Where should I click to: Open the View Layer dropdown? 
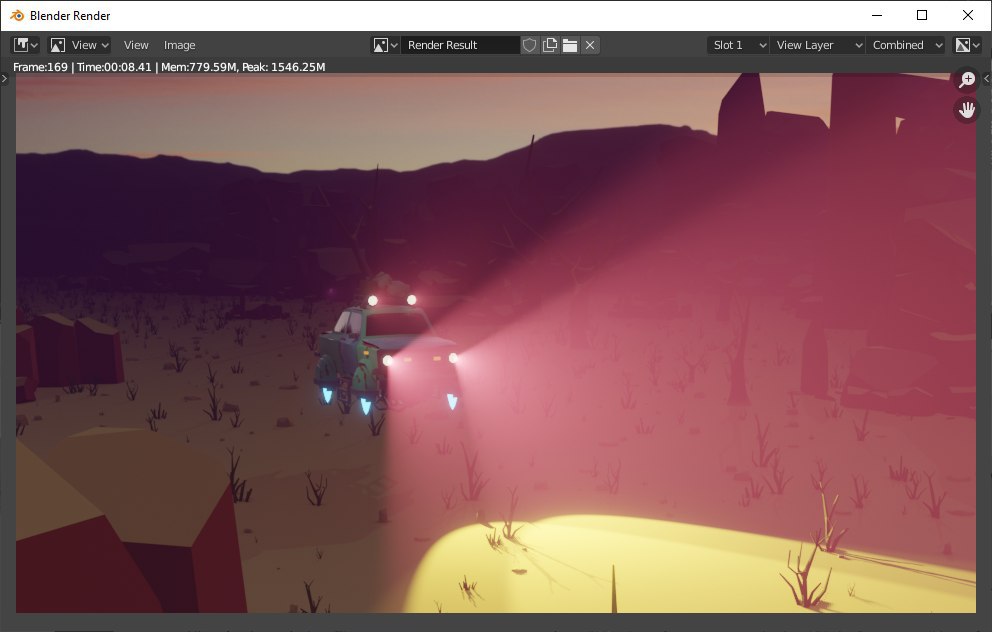(x=818, y=45)
